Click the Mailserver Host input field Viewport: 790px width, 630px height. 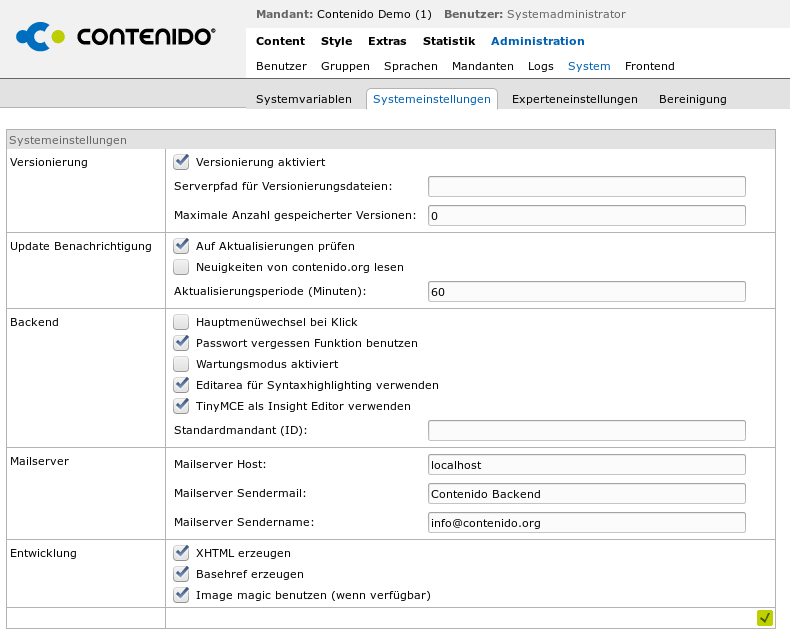[586, 465]
